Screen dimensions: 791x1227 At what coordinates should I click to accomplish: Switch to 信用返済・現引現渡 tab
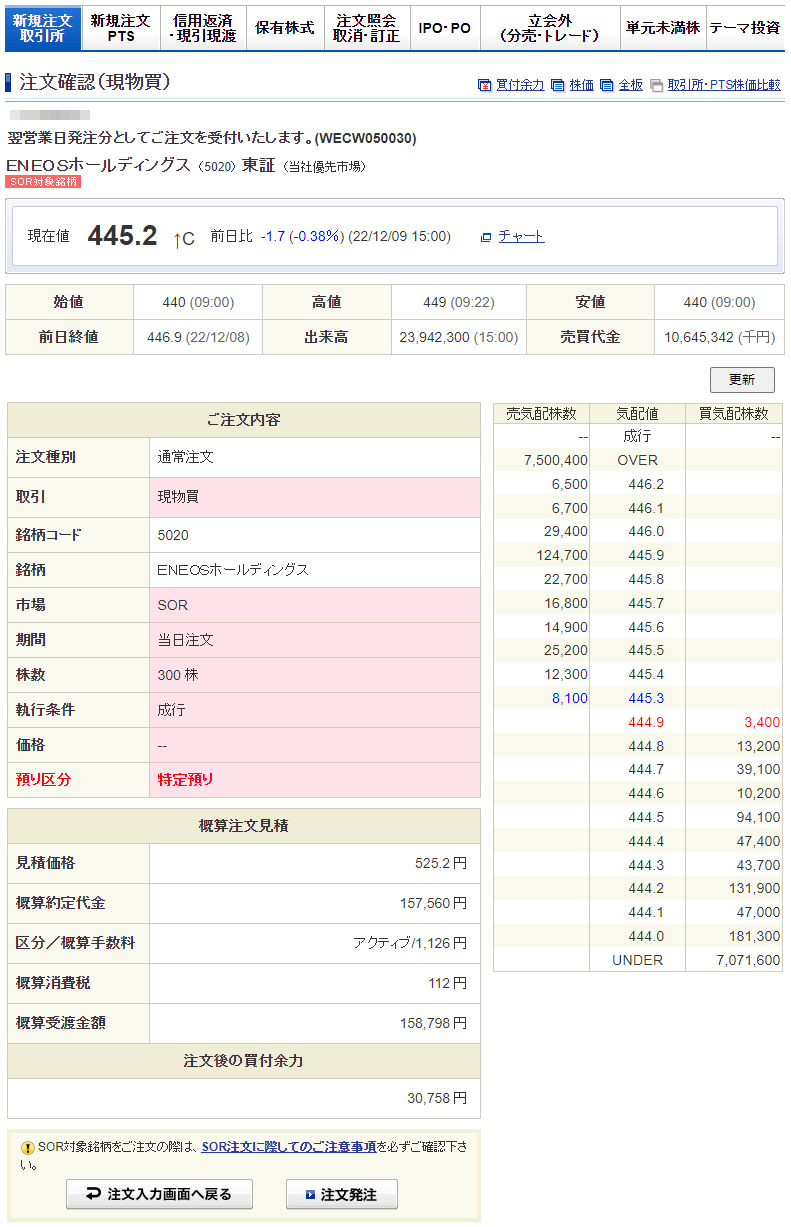203,28
